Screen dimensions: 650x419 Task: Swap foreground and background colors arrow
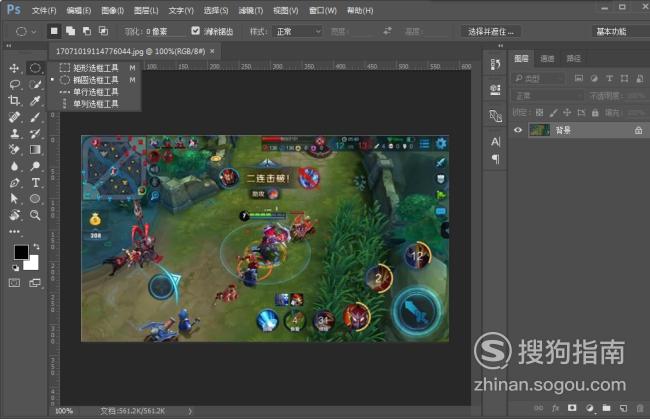36,247
